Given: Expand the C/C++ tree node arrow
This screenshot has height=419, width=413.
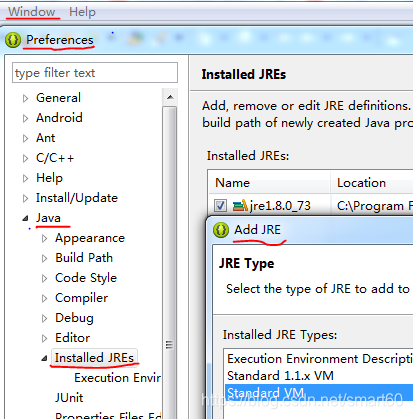Looking at the screenshot, I should point(25,158).
